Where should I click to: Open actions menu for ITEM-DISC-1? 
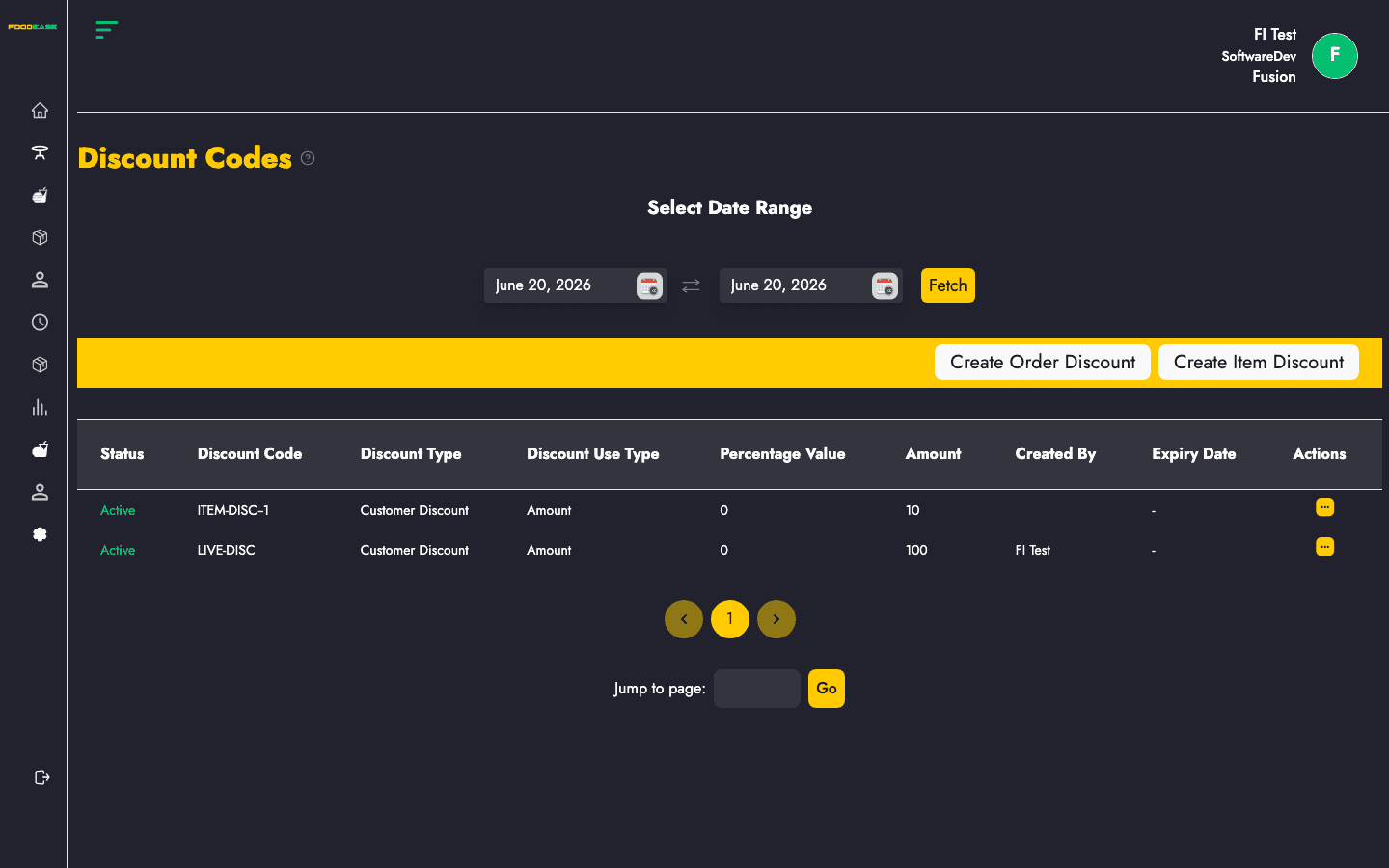coord(1324,507)
